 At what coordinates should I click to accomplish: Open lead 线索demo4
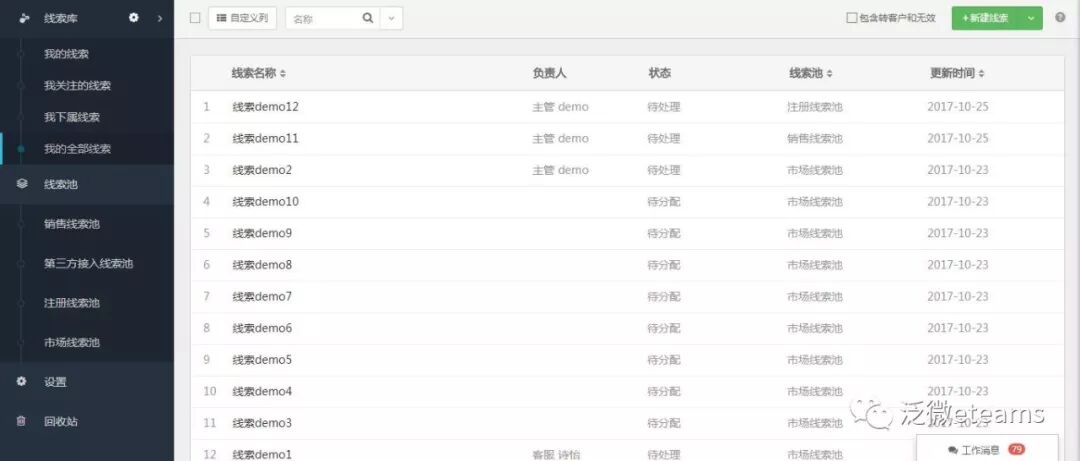tap(262, 391)
